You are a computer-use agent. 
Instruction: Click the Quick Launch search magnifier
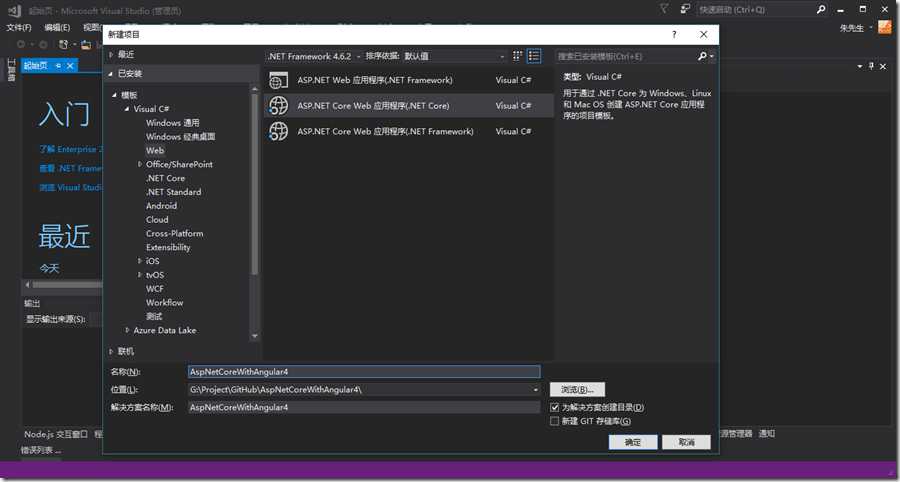pyautogui.click(x=821, y=9)
